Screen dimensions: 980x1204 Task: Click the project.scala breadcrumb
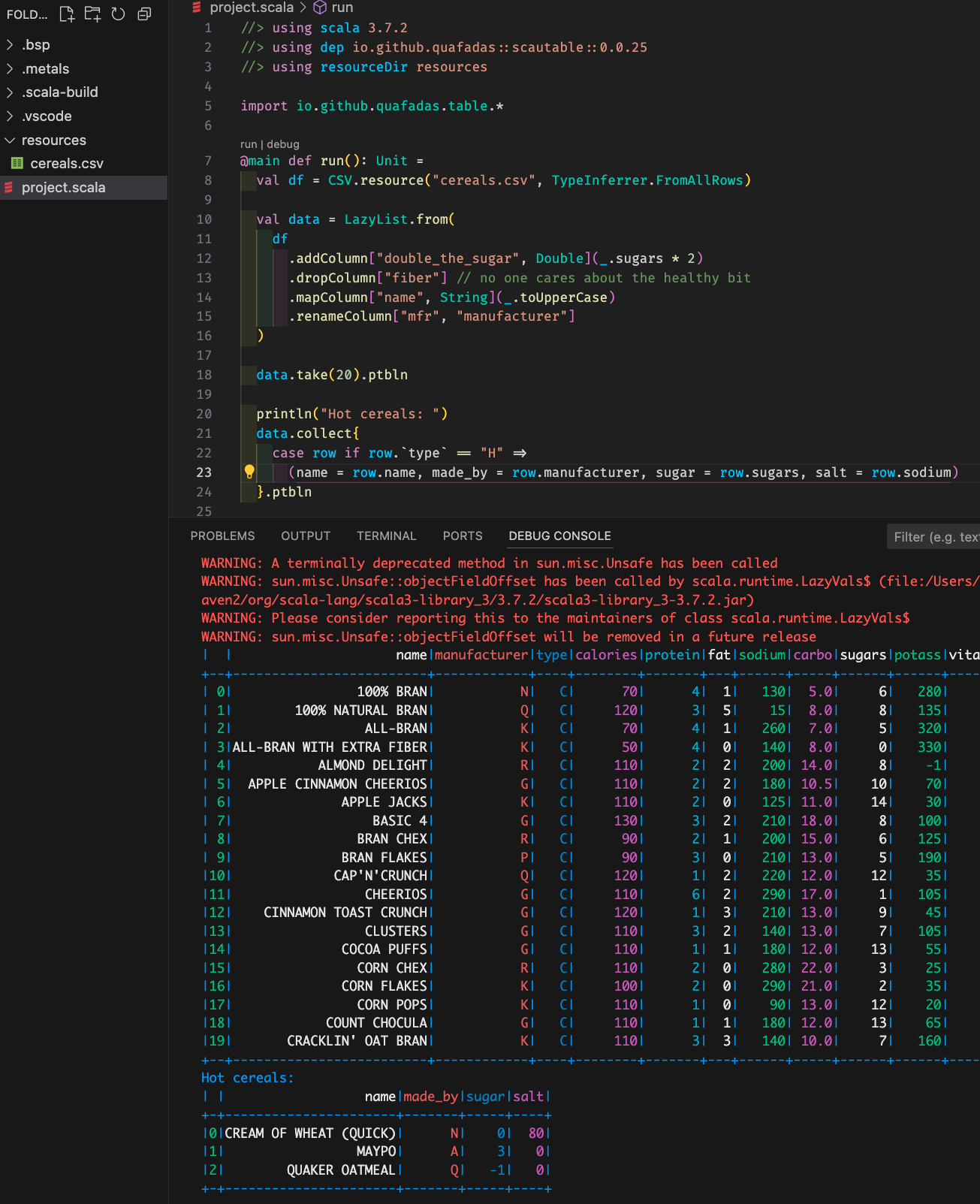coord(251,8)
